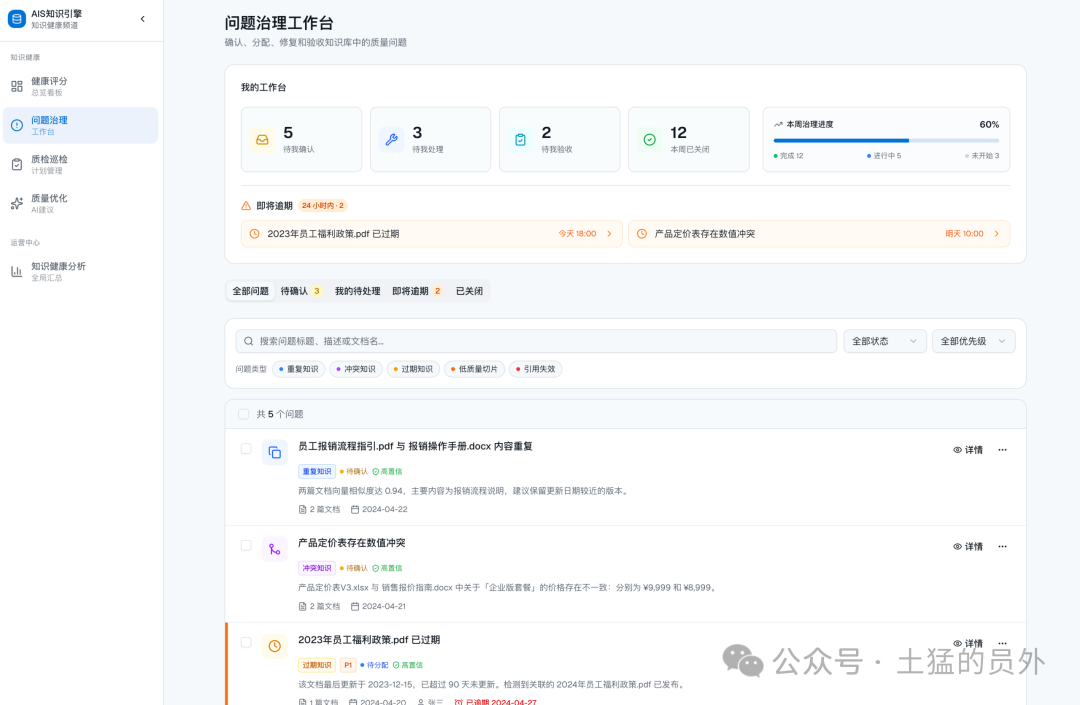Screen dimensions: 1080x705
Task: Switch to the 我的待处理 tab
Action: point(357,291)
